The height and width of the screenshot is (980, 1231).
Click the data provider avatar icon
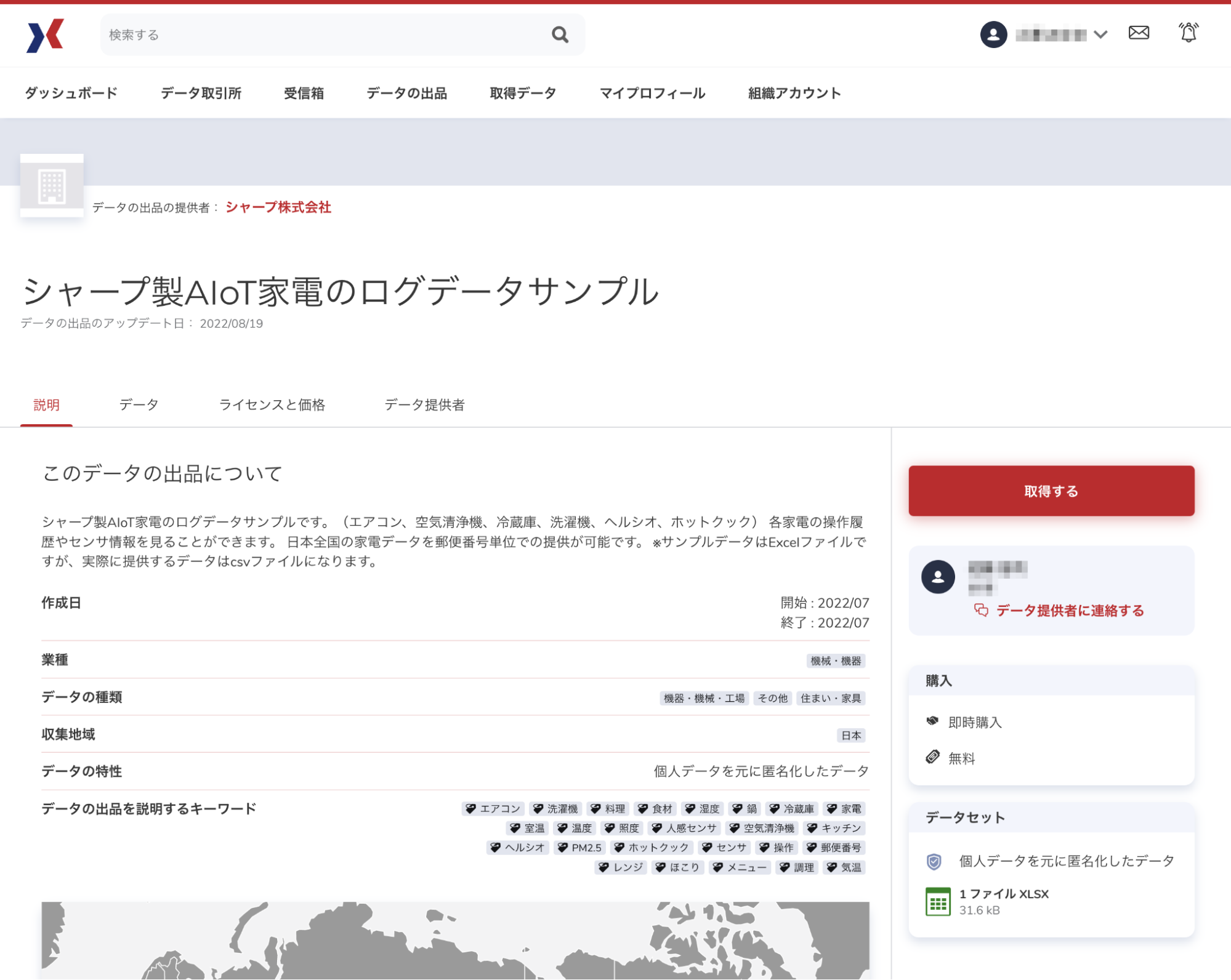[937, 577]
